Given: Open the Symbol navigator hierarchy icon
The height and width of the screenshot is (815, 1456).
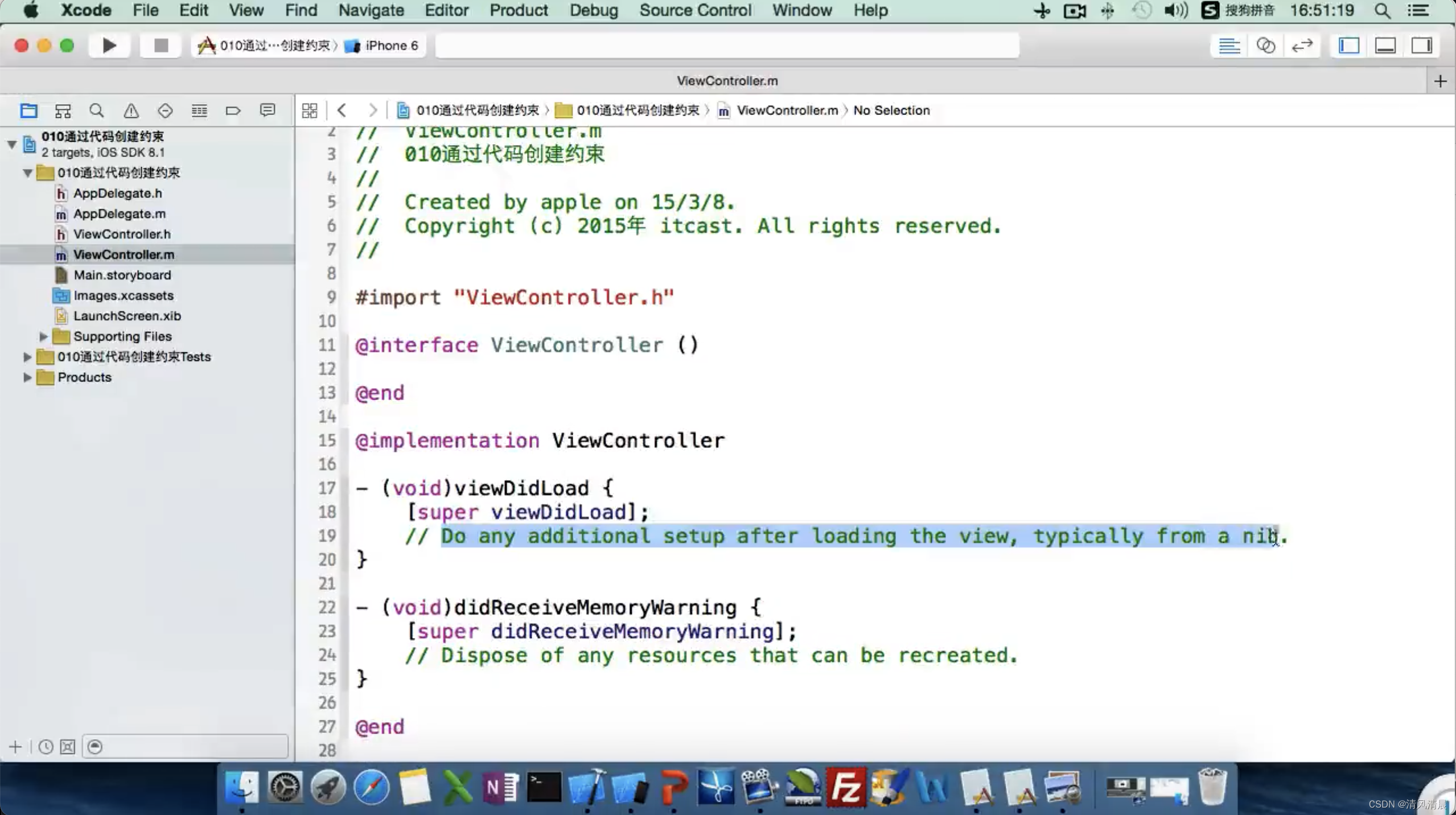Looking at the screenshot, I should click(x=63, y=110).
